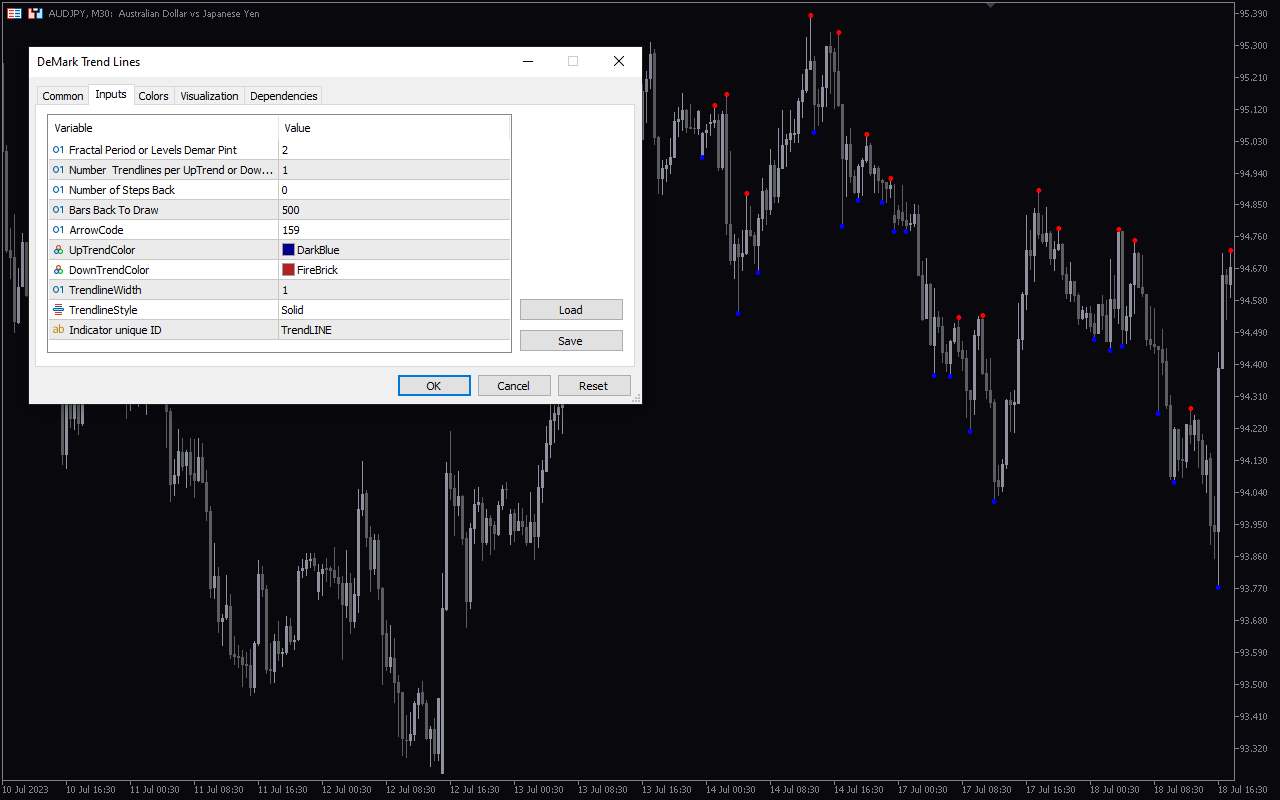Click the color icon beside UpTrendColor
This screenshot has height=800, width=1280.
tap(58, 250)
